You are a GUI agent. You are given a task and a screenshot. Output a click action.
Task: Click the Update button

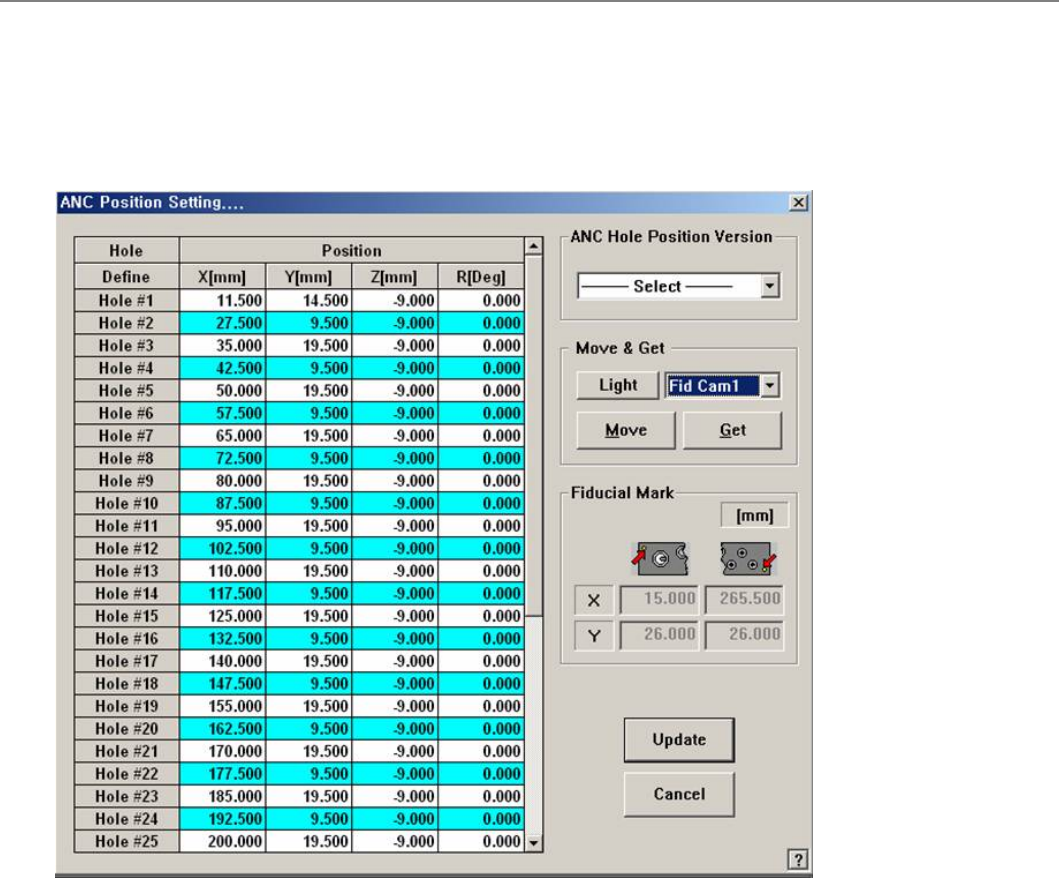[x=679, y=740]
